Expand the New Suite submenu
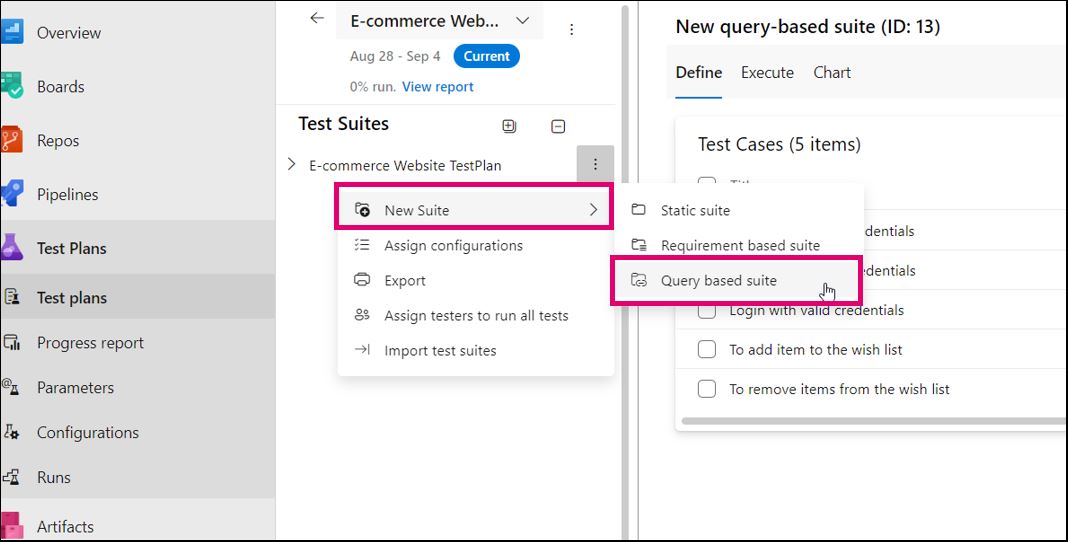This screenshot has width=1068, height=542. [474, 210]
